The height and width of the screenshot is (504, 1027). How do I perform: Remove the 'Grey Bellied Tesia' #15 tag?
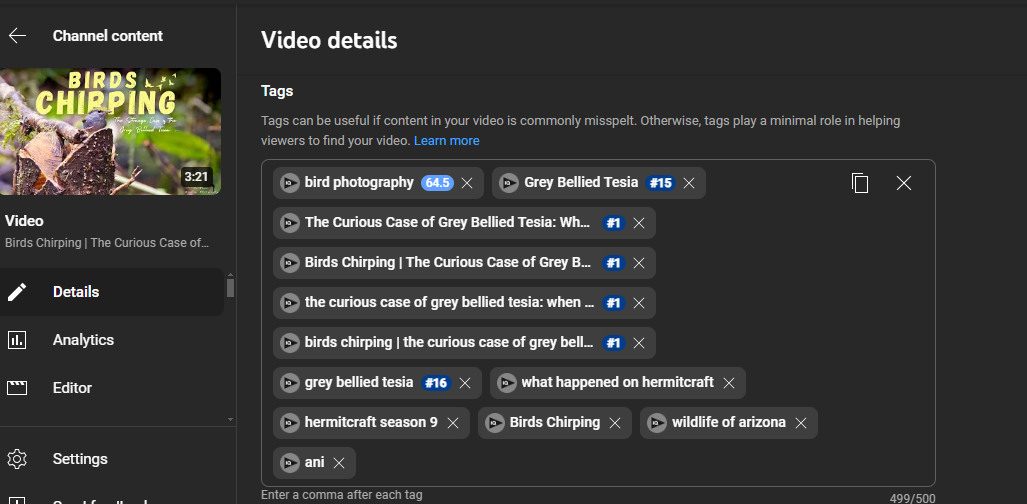pyautogui.click(x=689, y=183)
